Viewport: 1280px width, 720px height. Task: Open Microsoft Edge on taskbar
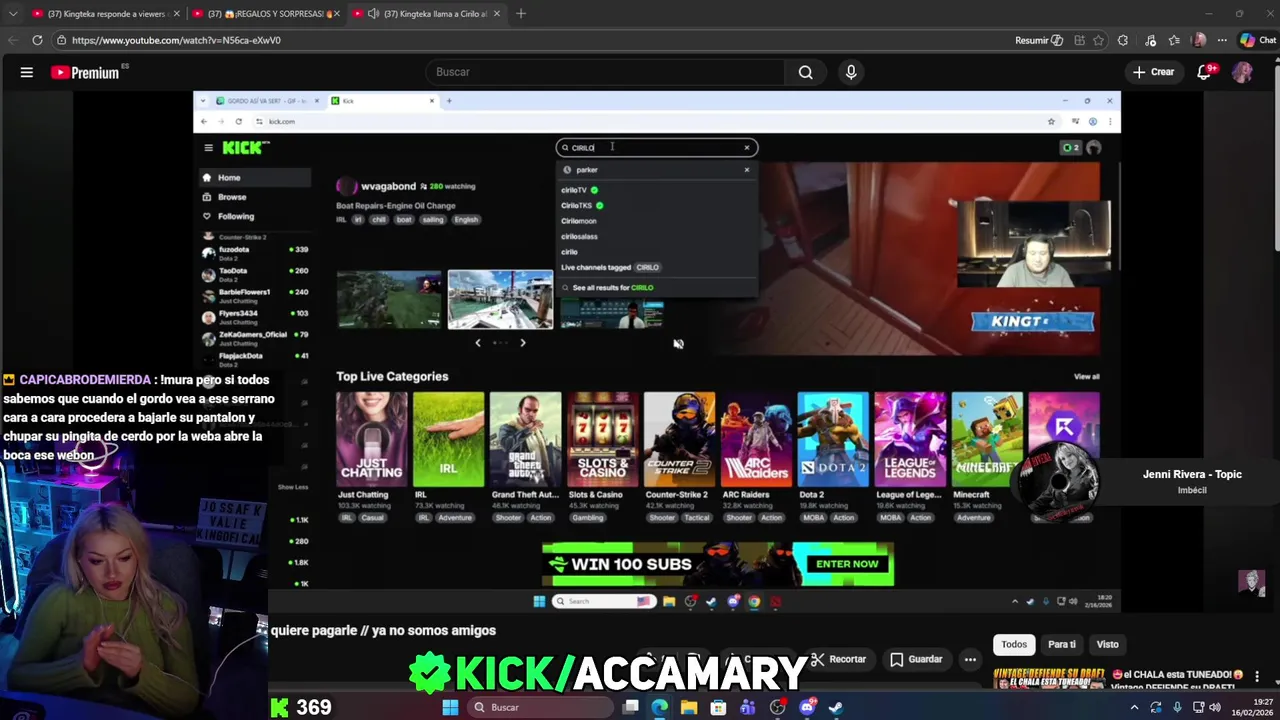(x=659, y=707)
